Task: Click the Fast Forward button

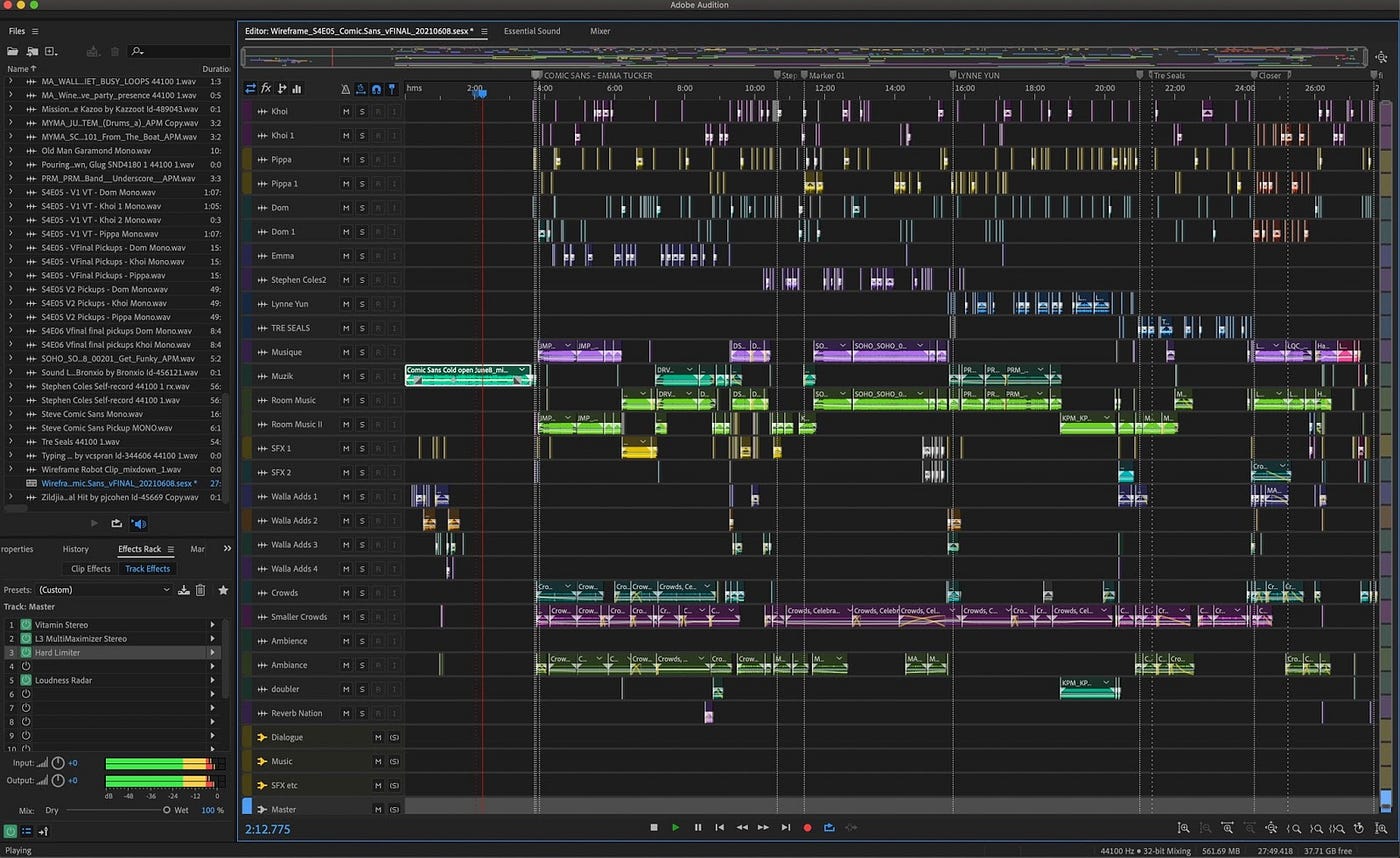Action: point(764,828)
